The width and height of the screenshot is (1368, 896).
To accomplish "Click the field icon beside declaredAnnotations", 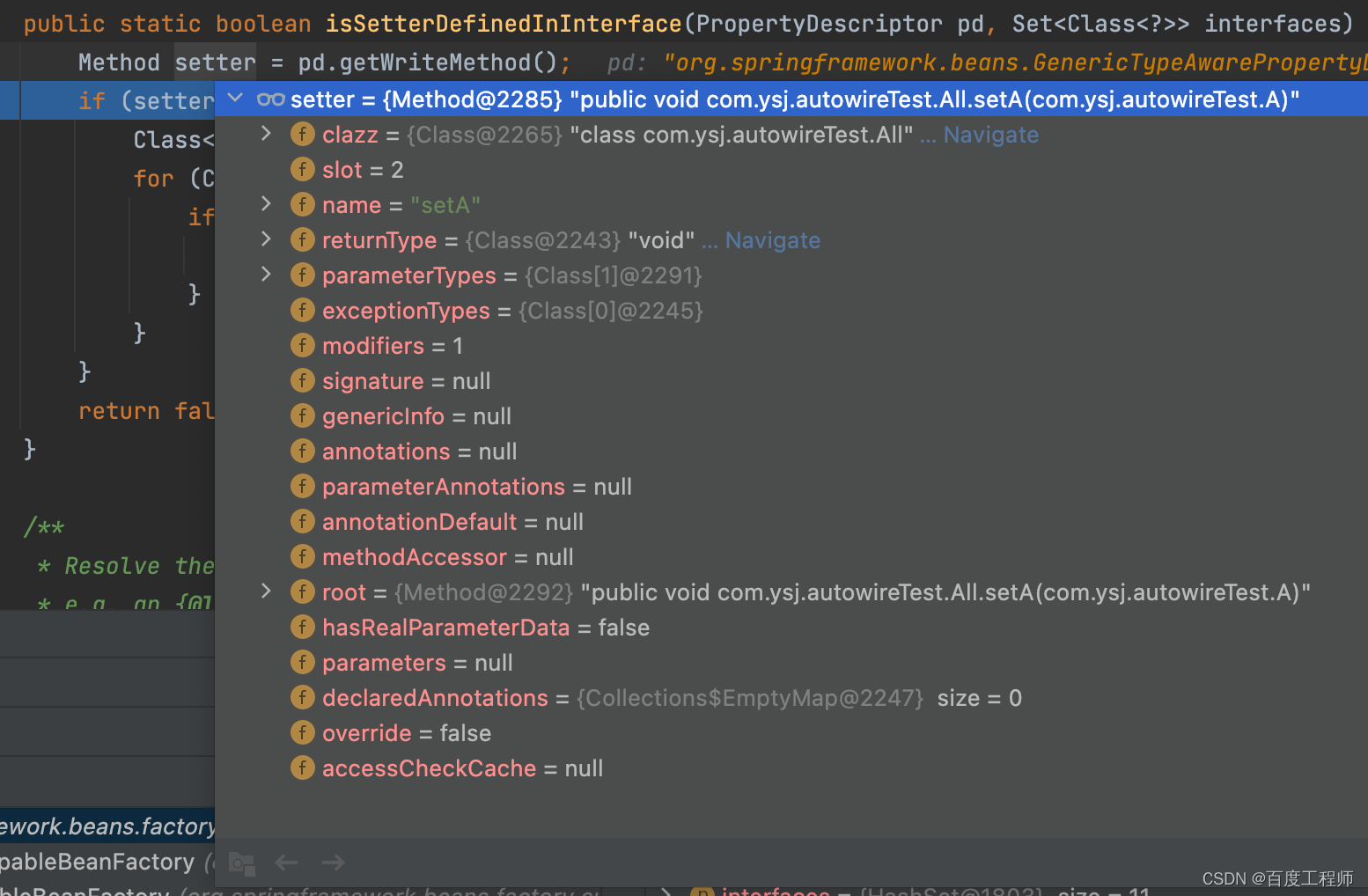I will click(303, 698).
